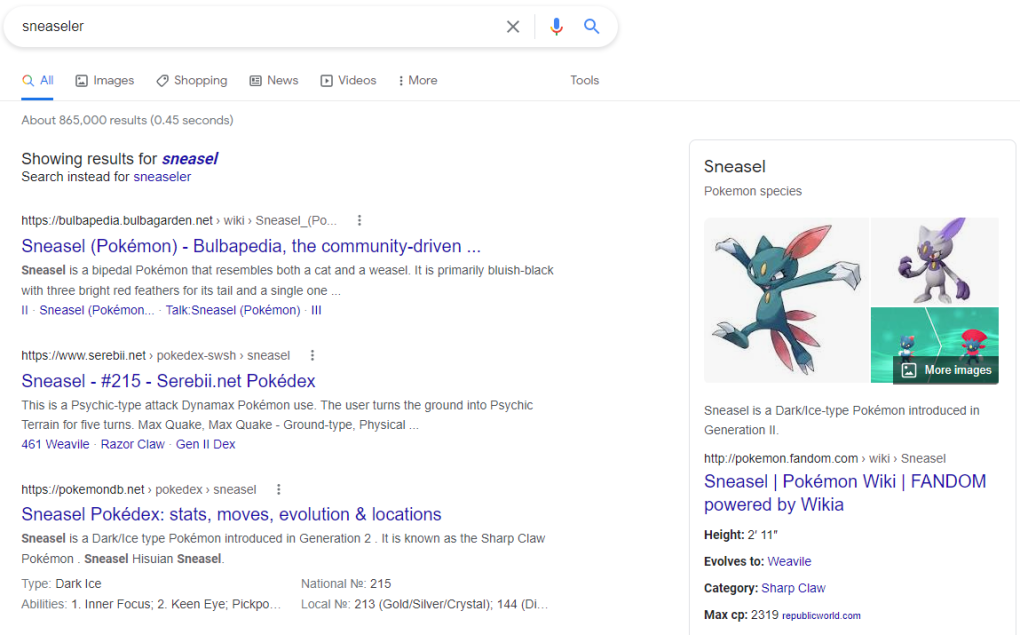Open the Bulbapedia Sneasel (Pokémon) result

click(x=251, y=246)
